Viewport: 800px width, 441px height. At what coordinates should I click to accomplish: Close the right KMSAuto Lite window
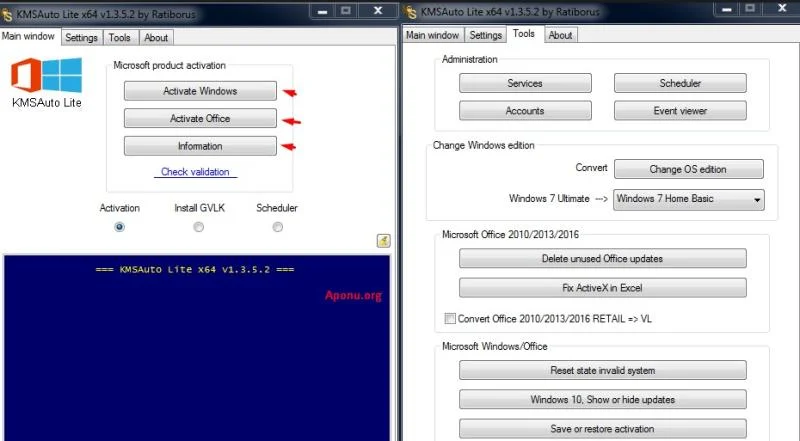782,8
